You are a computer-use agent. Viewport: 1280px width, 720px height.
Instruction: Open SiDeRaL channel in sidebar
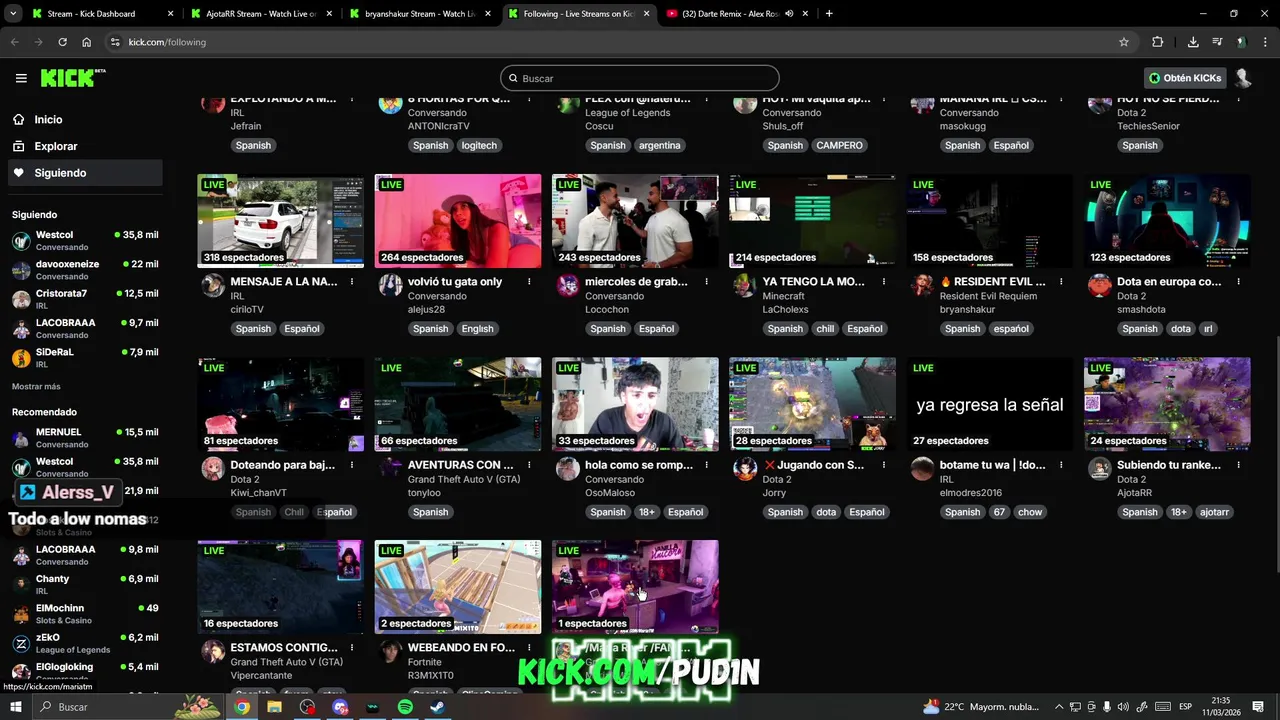(x=84, y=358)
